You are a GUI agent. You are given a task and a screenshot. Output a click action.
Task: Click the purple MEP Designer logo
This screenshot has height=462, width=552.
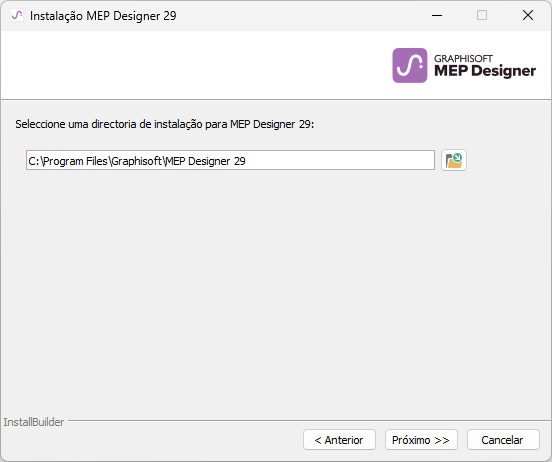[410, 65]
